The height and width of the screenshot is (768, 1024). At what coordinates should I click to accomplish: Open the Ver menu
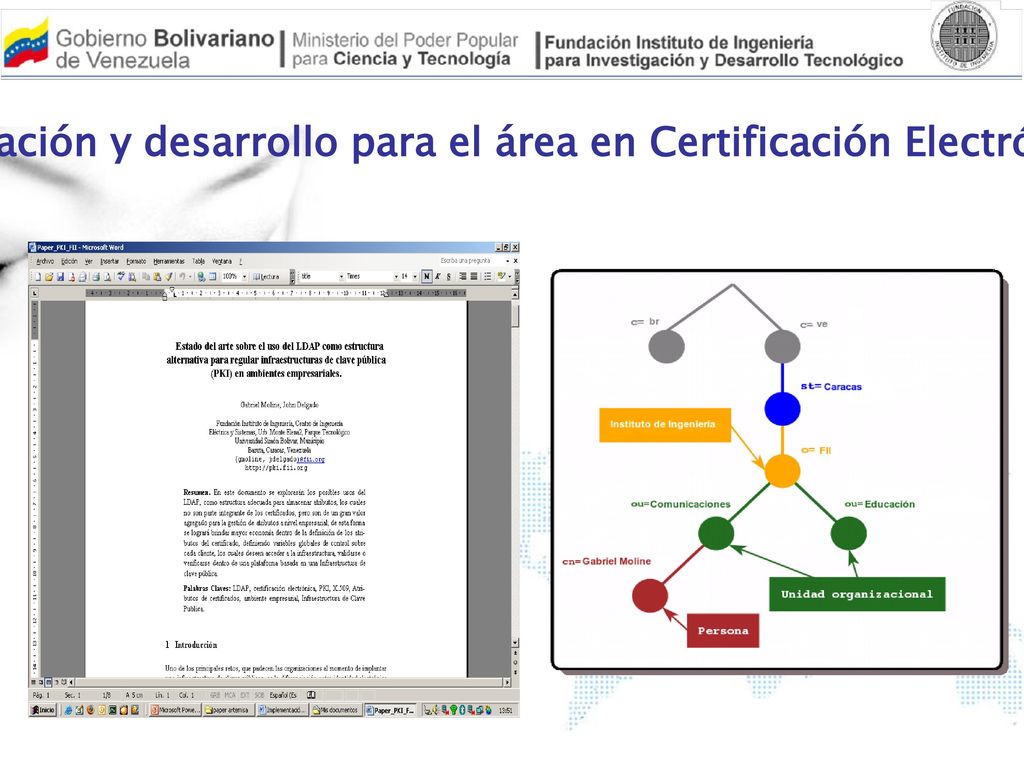[x=89, y=261]
